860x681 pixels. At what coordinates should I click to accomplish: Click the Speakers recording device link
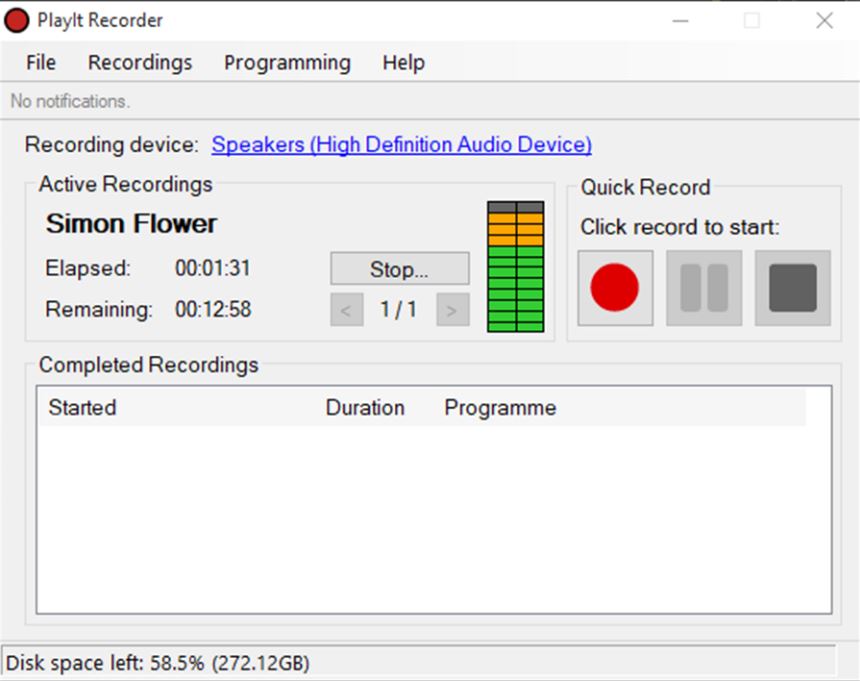401,145
